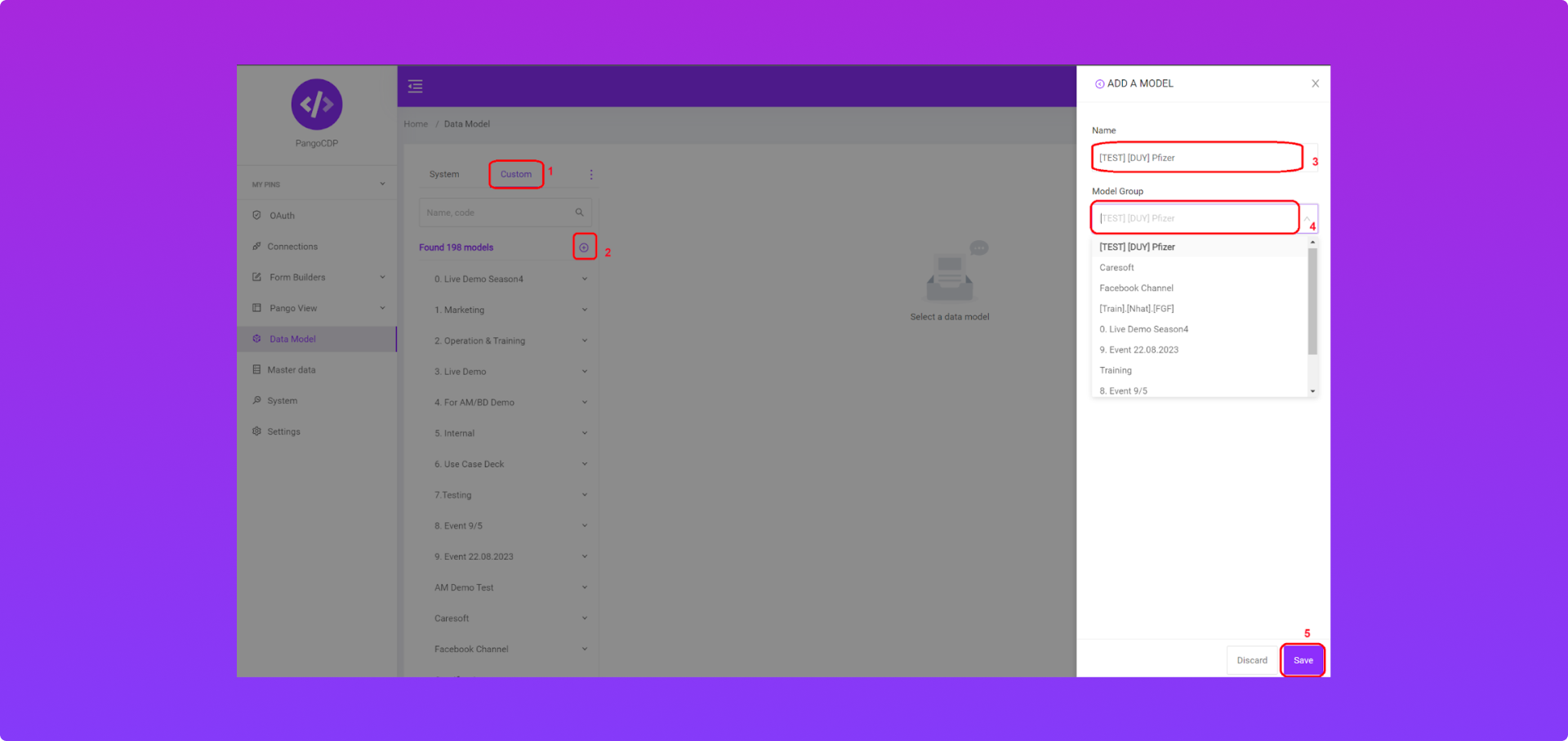The image size is (1568, 741).
Task: Save the new model
Action: click(1303, 660)
